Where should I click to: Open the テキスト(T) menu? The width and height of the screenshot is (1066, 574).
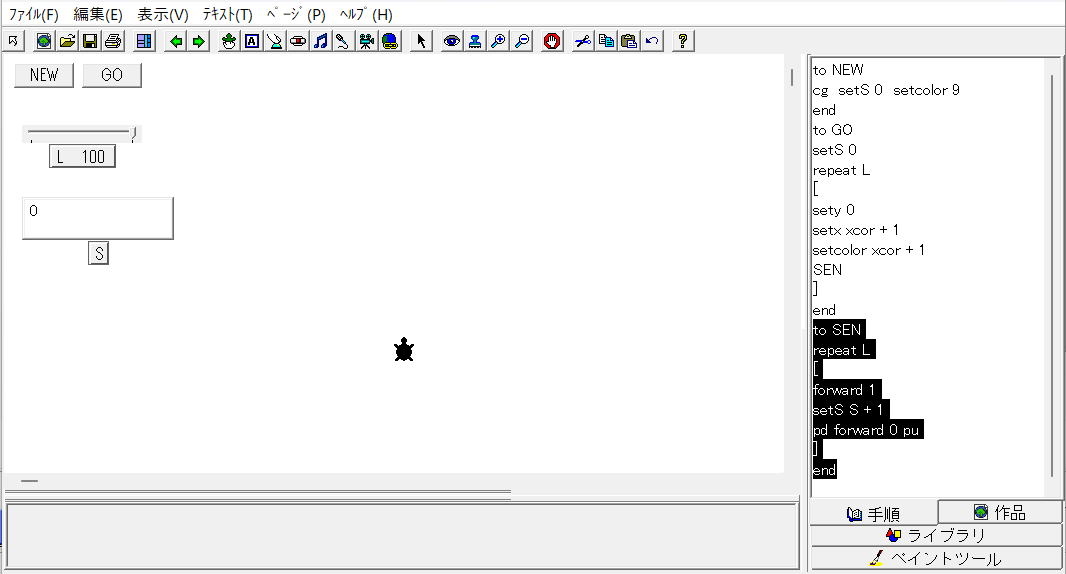227,14
